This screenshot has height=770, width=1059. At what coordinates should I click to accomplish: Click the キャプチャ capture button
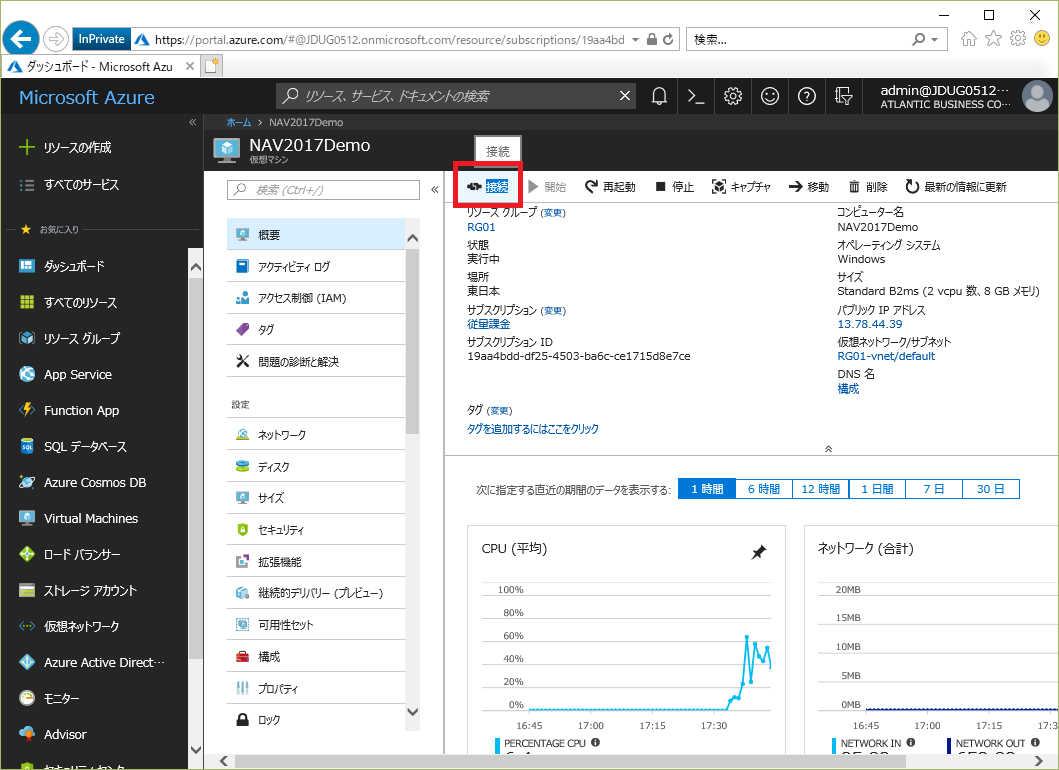tap(741, 186)
